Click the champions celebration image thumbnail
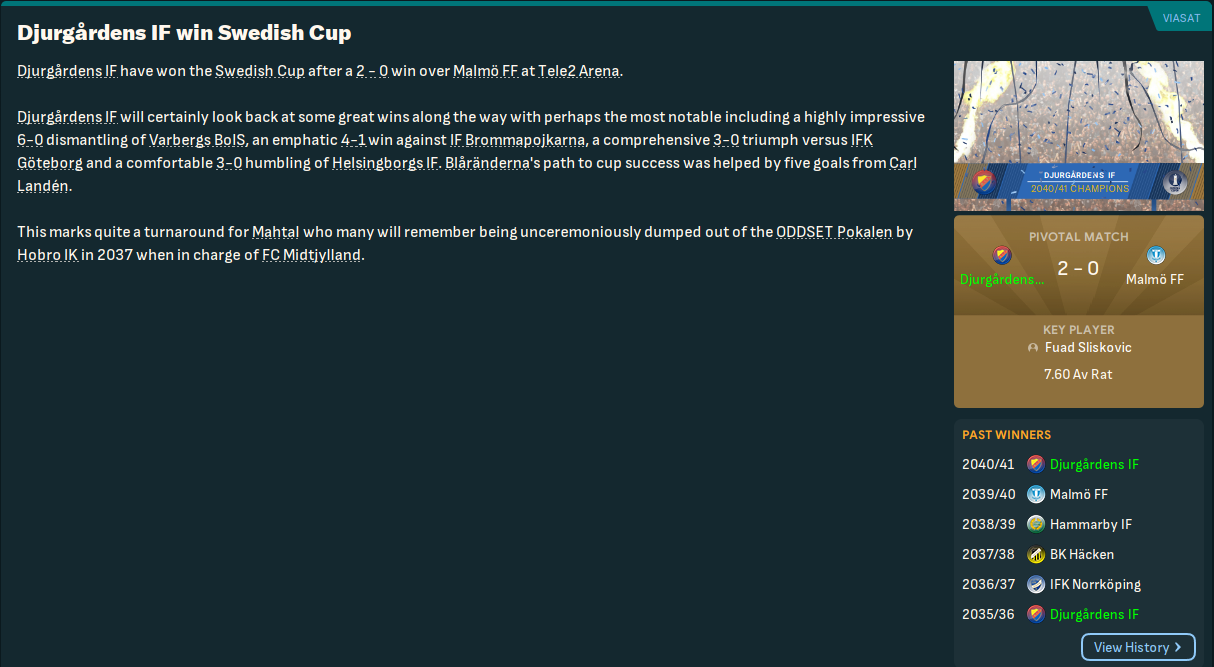The image size is (1214, 667). (x=1078, y=110)
